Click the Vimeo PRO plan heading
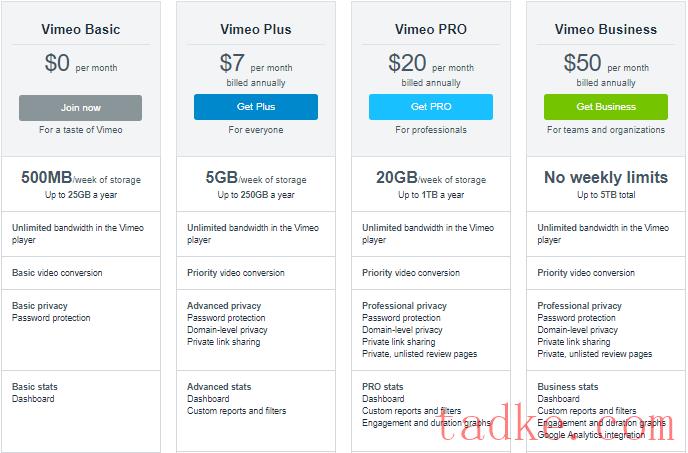Screen dimensions: 688x453 pyautogui.click(x=430, y=29)
